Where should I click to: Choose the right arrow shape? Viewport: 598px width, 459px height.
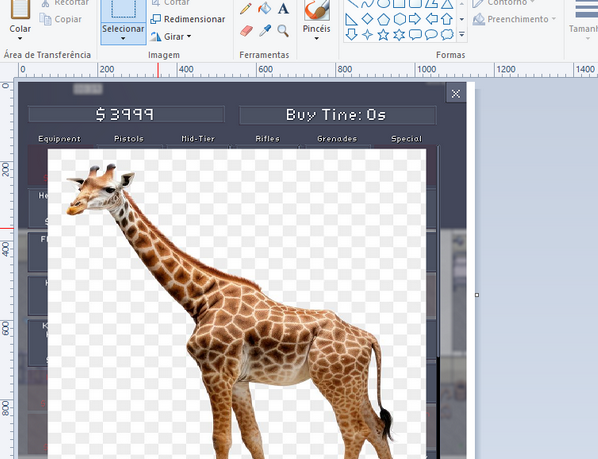click(x=415, y=19)
